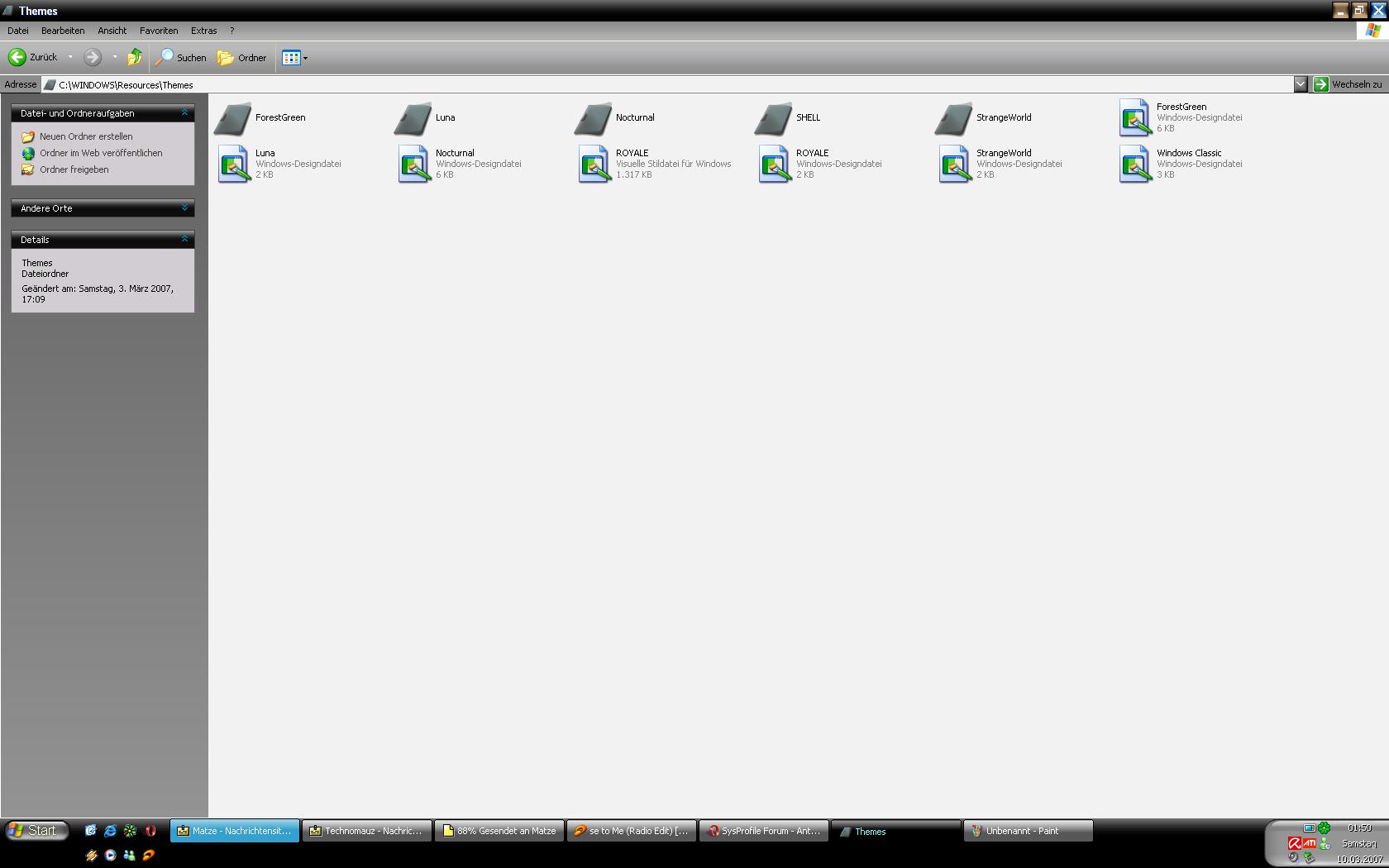Select the Nocturnal Windows-Designdatei file
The height and width of the screenshot is (868, 1389).
[460, 164]
